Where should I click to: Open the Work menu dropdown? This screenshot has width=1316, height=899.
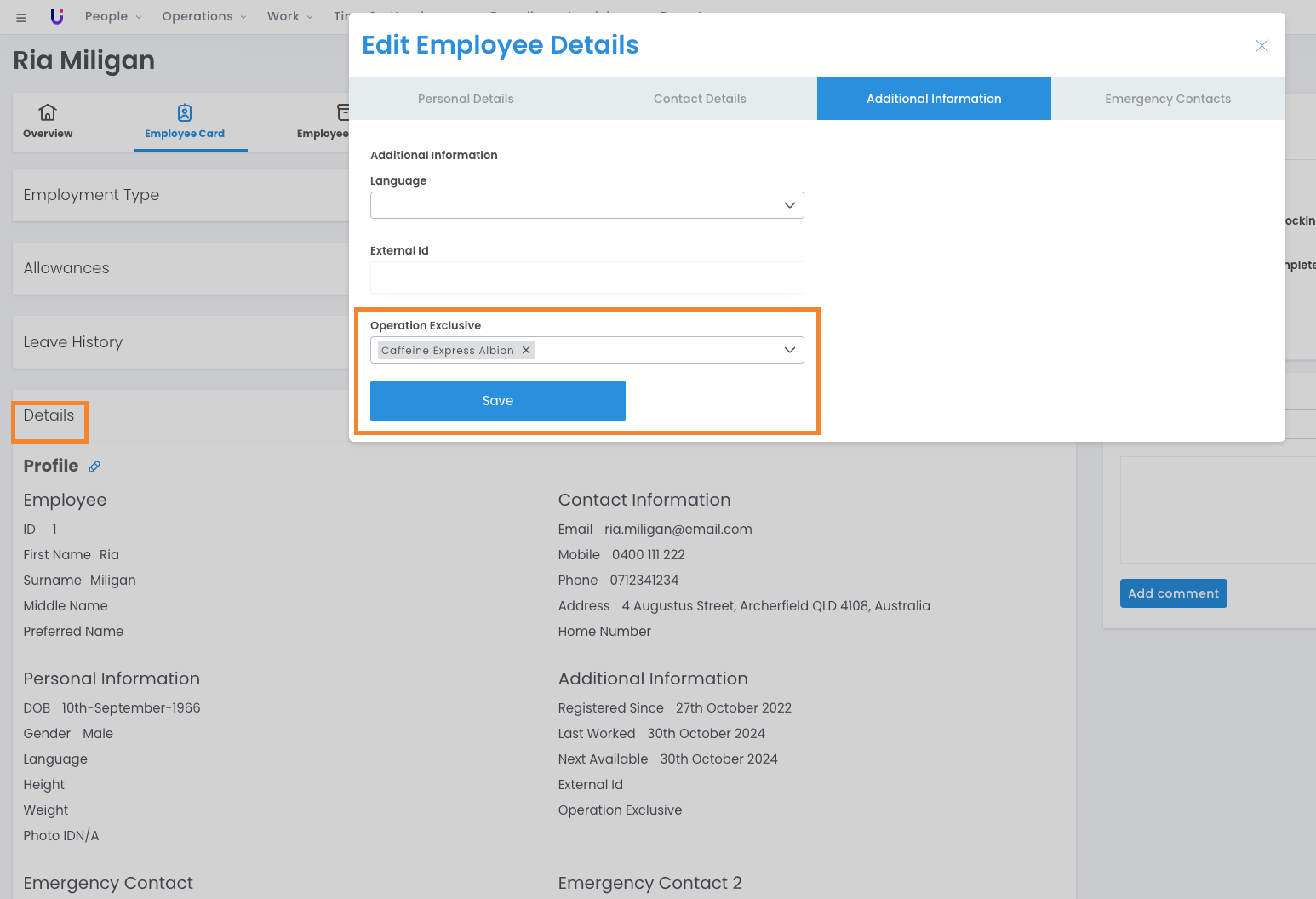click(x=289, y=16)
